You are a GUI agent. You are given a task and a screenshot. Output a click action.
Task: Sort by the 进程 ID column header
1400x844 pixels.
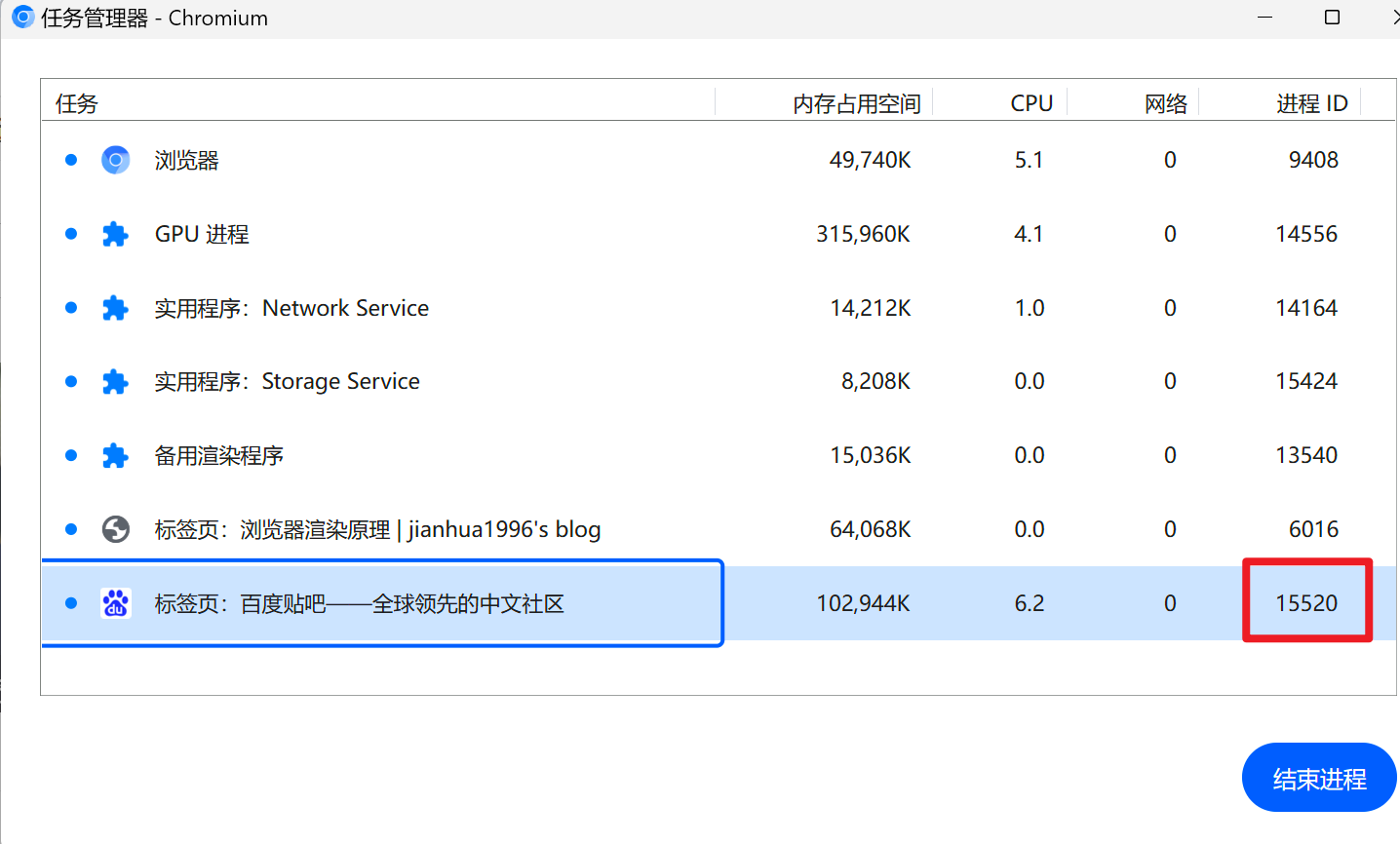coord(1311,103)
